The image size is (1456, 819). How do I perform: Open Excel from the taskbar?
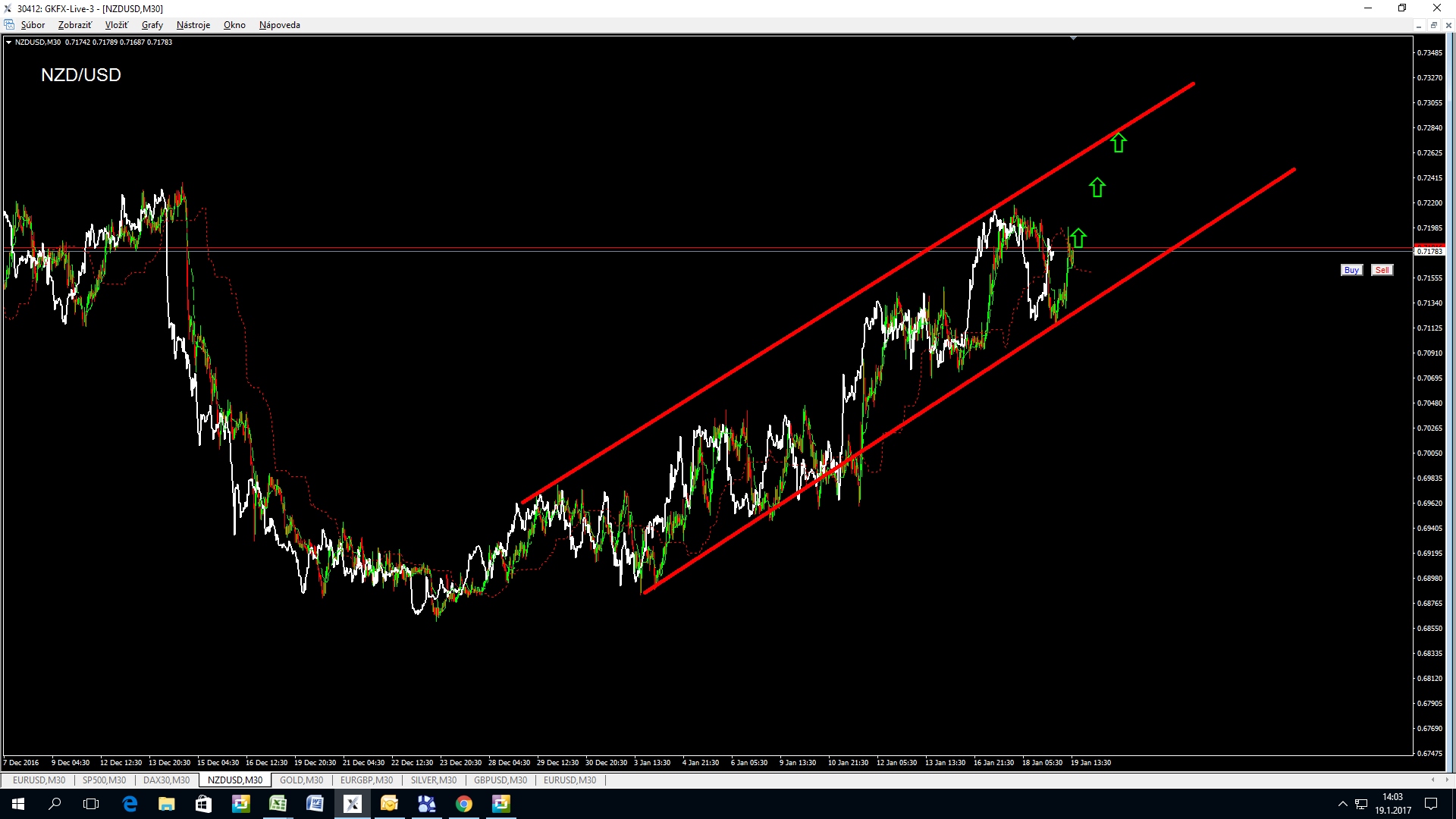pyautogui.click(x=278, y=804)
